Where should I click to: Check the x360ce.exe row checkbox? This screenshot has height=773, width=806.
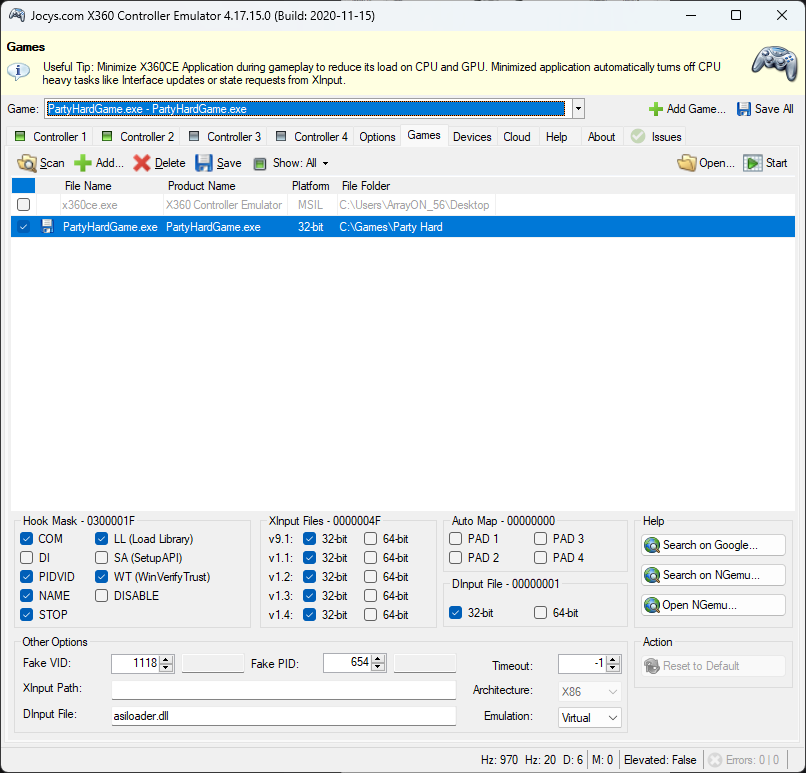click(24, 205)
